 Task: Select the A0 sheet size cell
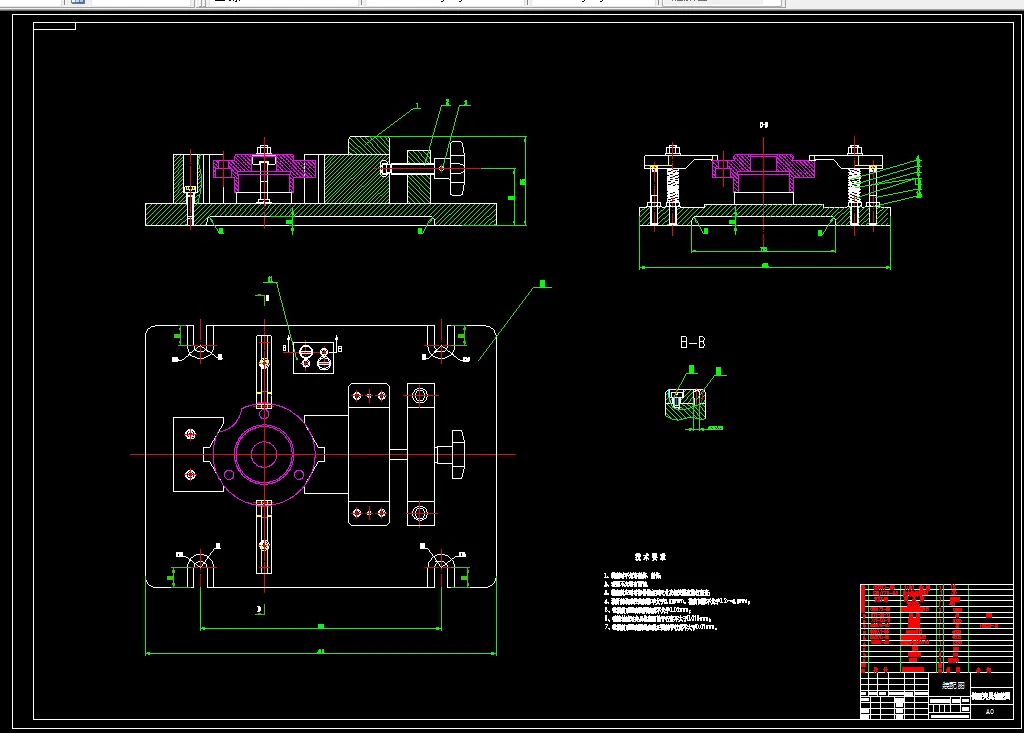(990, 711)
